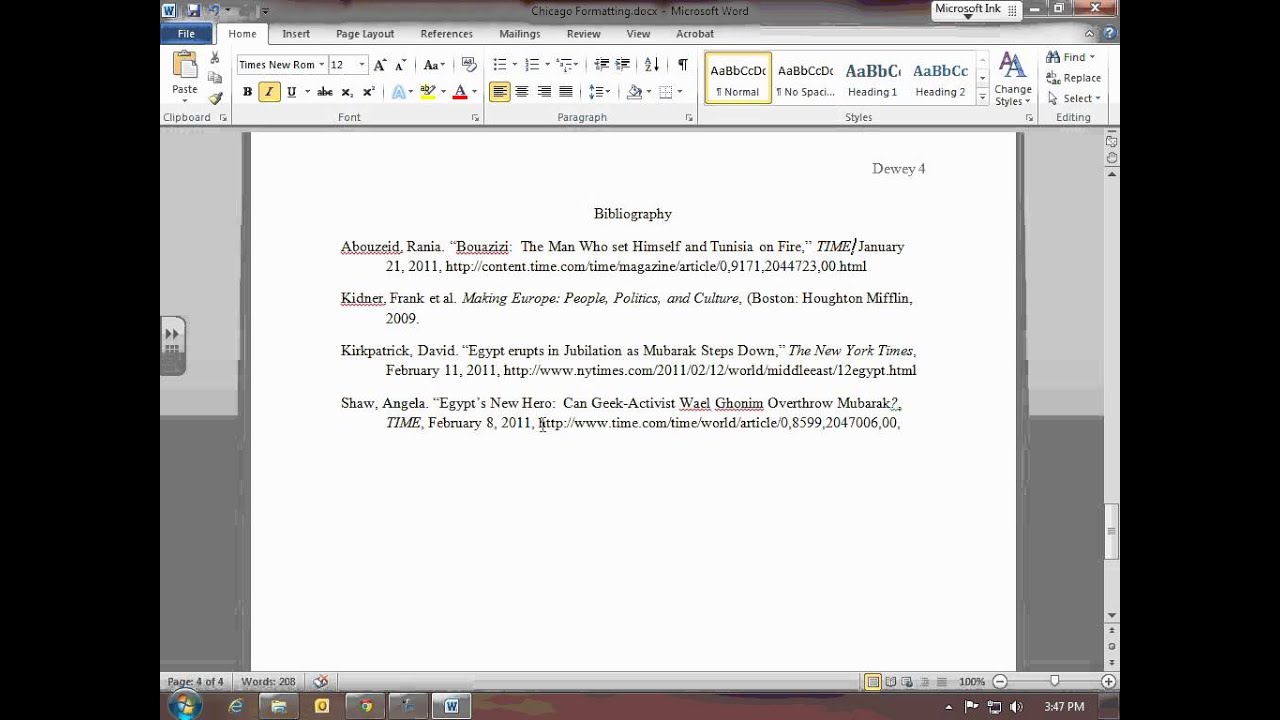Zoom out with the minus button
1280x720 pixels.
(1001, 682)
